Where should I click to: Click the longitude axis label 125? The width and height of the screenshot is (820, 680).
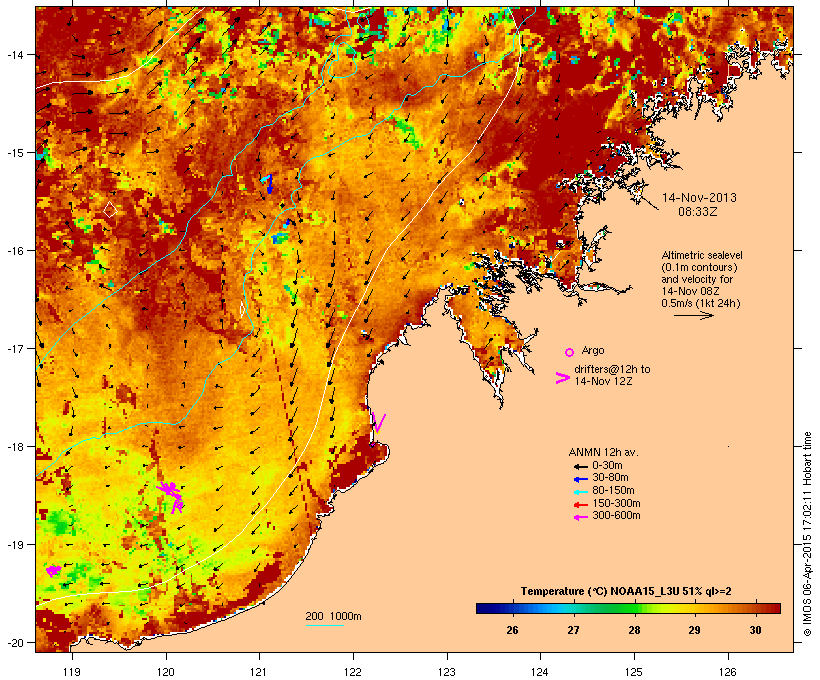[634, 672]
